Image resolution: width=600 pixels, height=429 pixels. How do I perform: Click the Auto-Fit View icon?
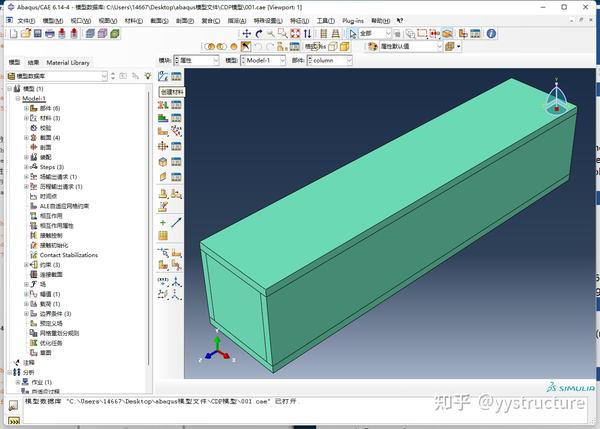pyautogui.click(x=295, y=34)
